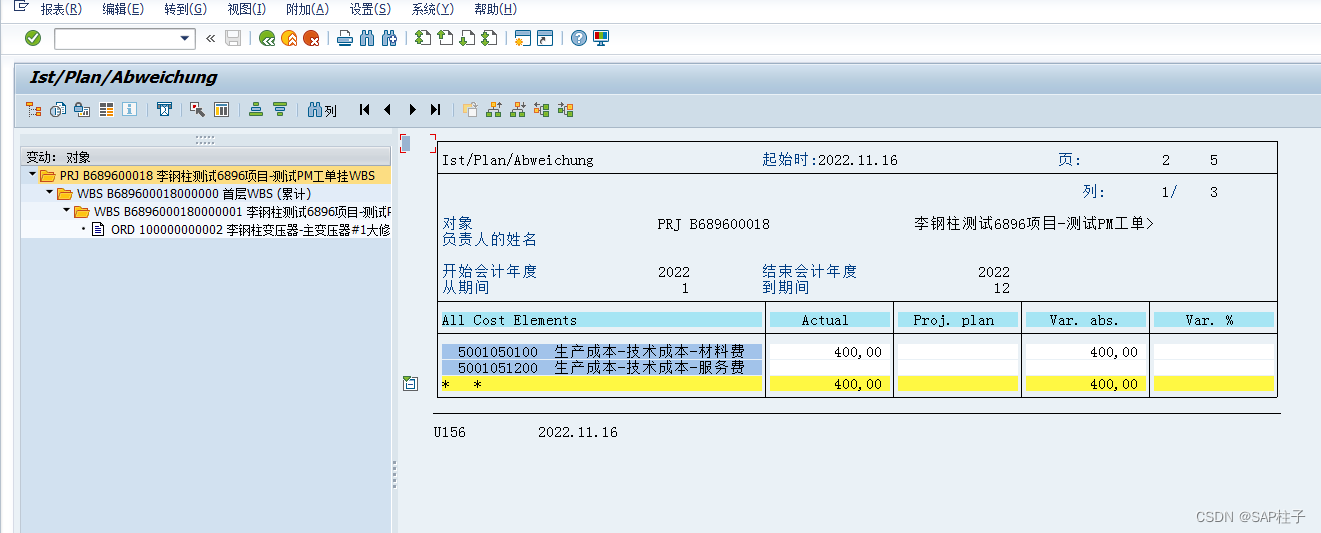Open the command field dropdown arrow
This screenshot has width=1321, height=533.
tap(185, 38)
